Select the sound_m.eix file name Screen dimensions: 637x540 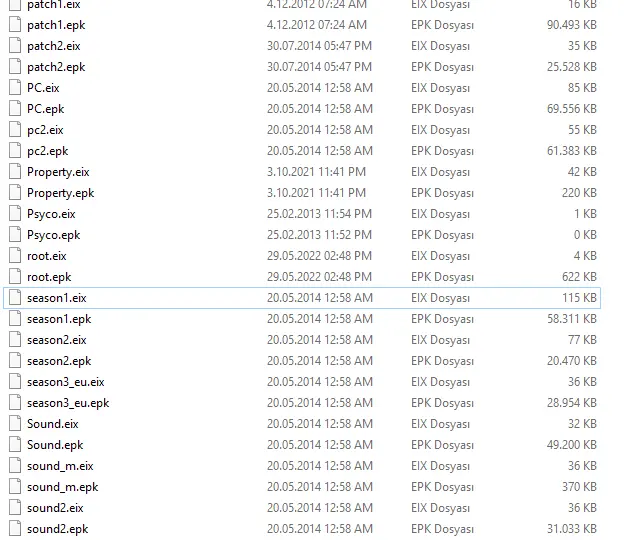point(60,466)
